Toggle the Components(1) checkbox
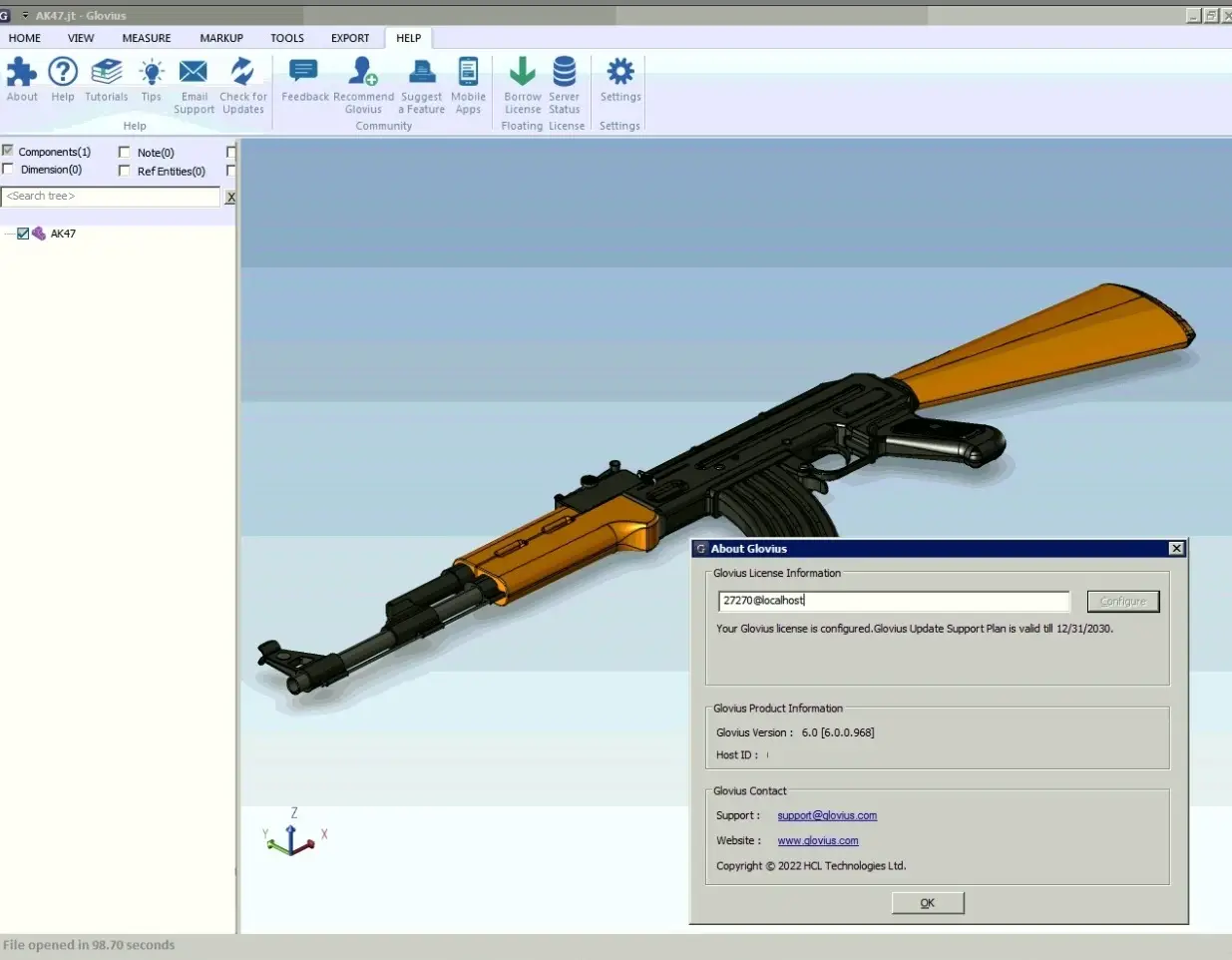The image size is (1232, 960). (8, 151)
